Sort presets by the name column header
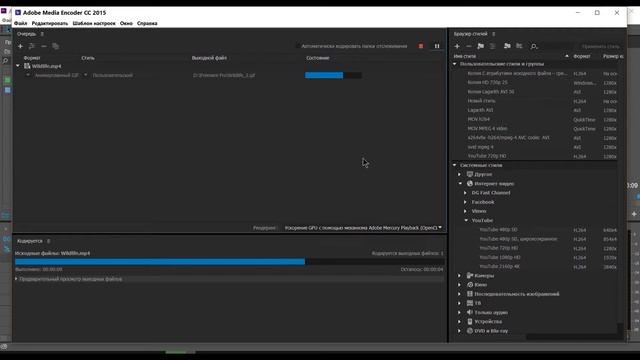The image size is (640, 360). (x=465, y=56)
